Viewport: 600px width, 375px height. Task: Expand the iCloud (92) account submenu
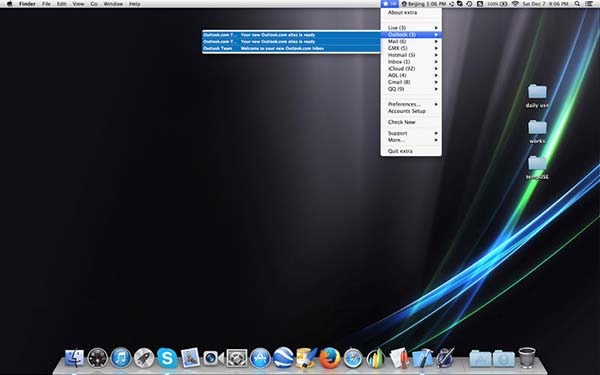tap(411, 68)
